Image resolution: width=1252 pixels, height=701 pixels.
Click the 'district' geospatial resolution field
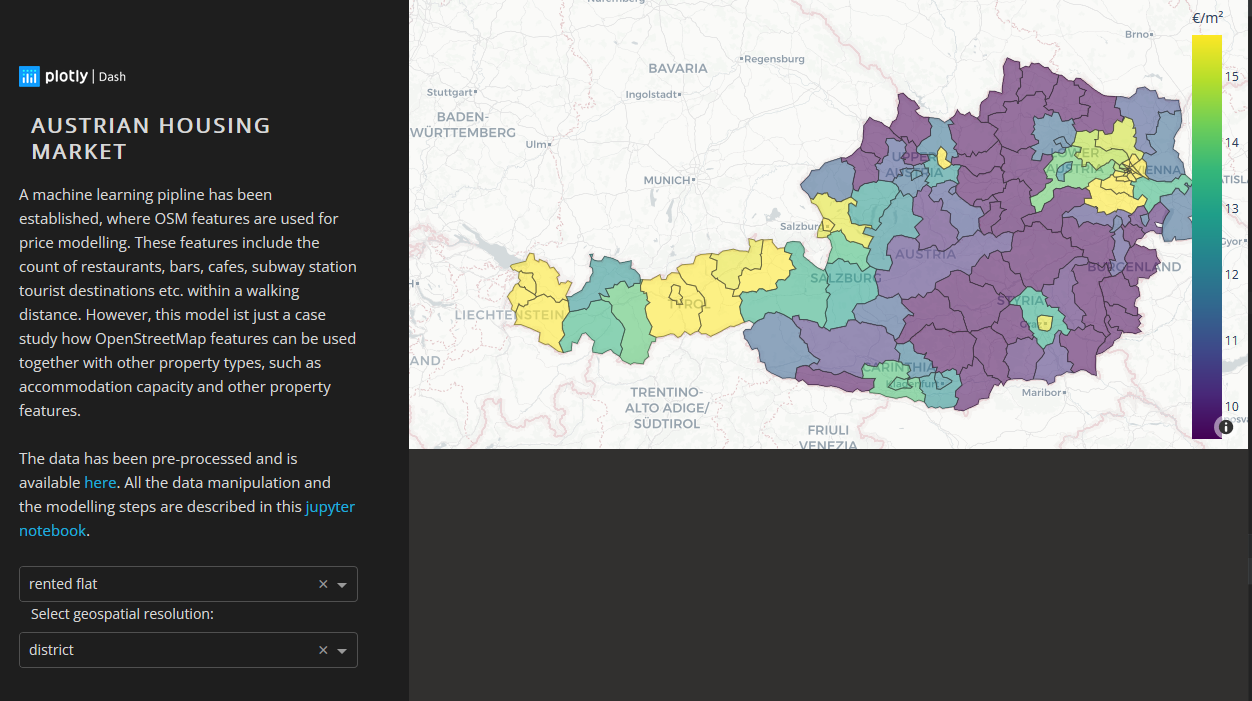[x=188, y=650]
